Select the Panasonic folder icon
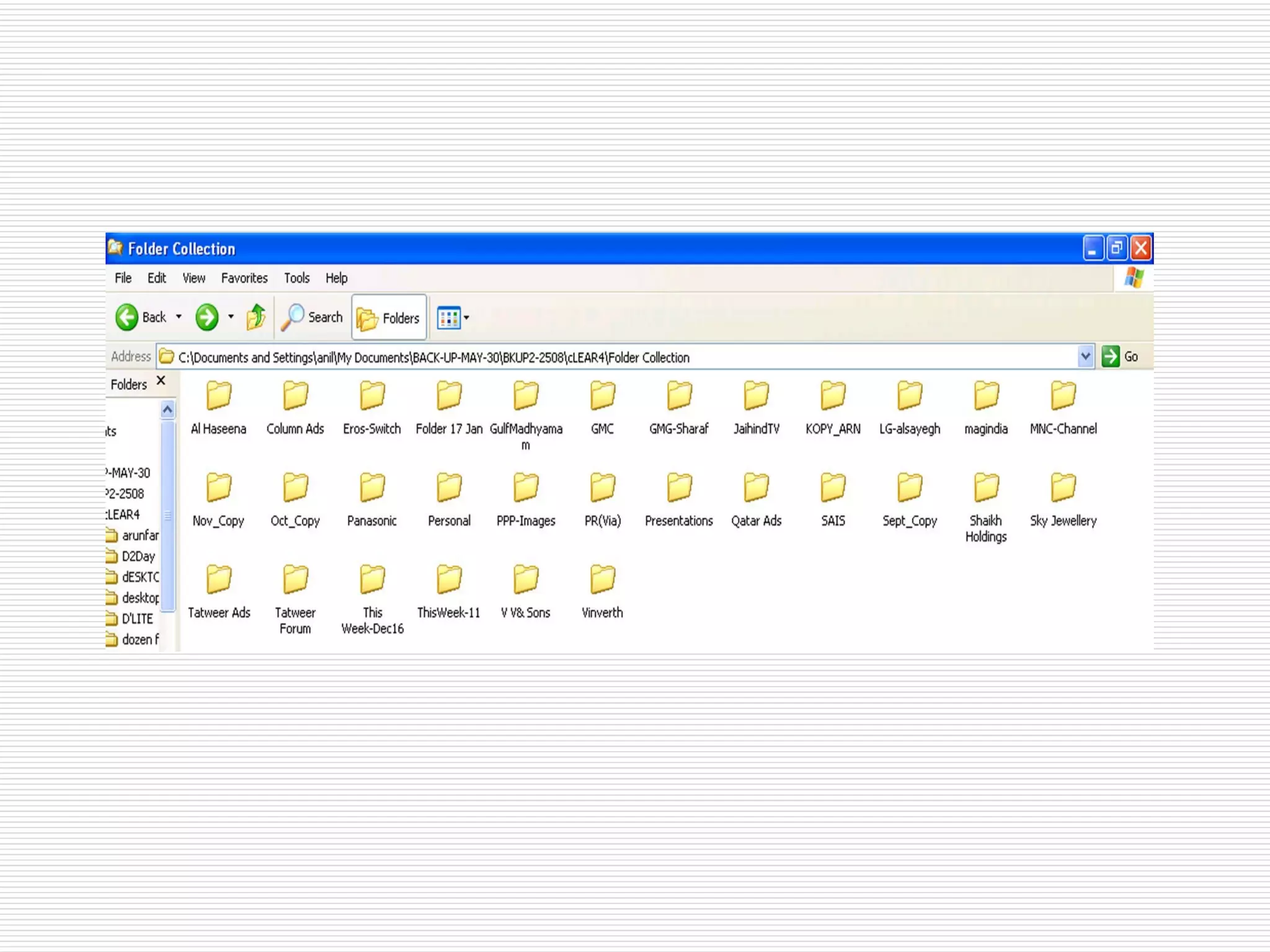The width and height of the screenshot is (1270, 952). point(372,487)
